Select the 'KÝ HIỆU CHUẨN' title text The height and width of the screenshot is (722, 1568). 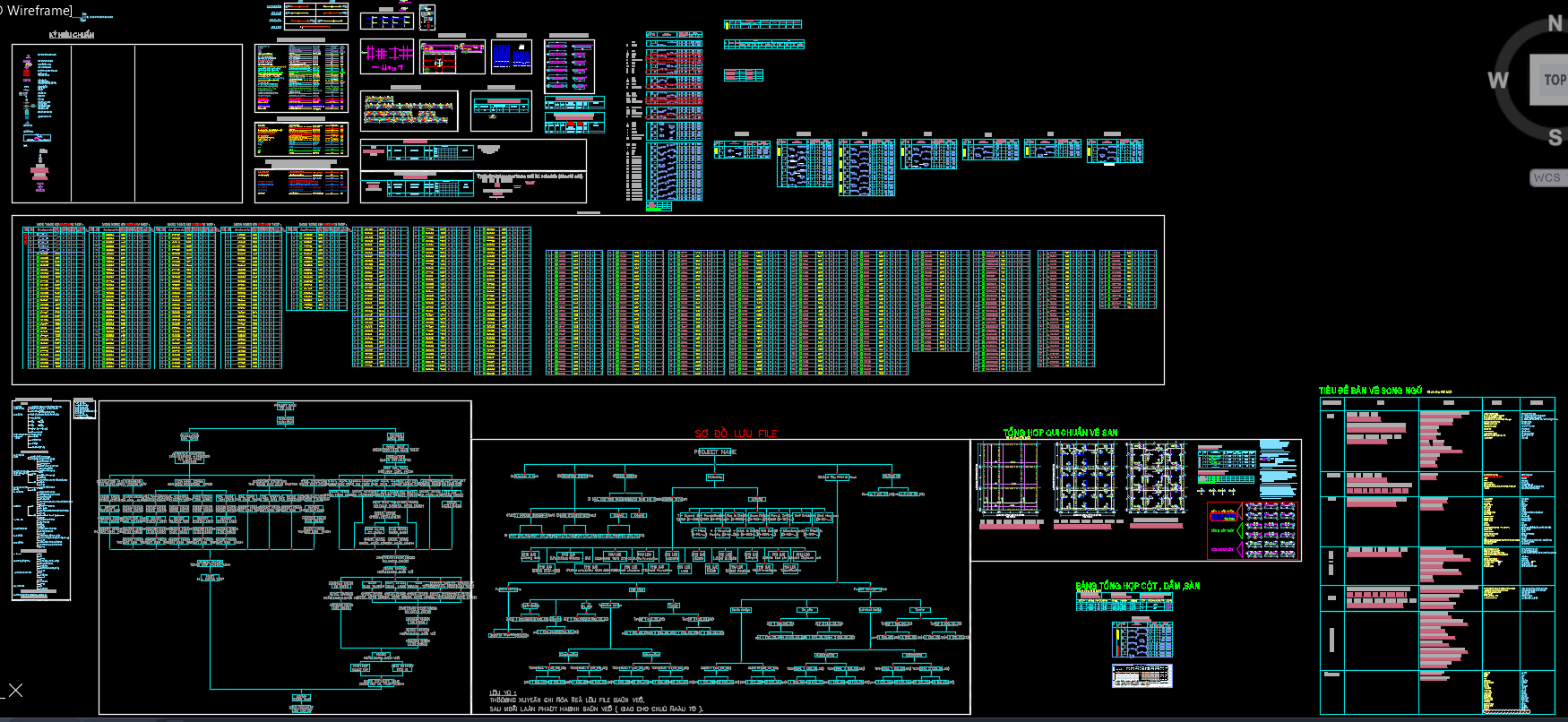tap(71, 35)
